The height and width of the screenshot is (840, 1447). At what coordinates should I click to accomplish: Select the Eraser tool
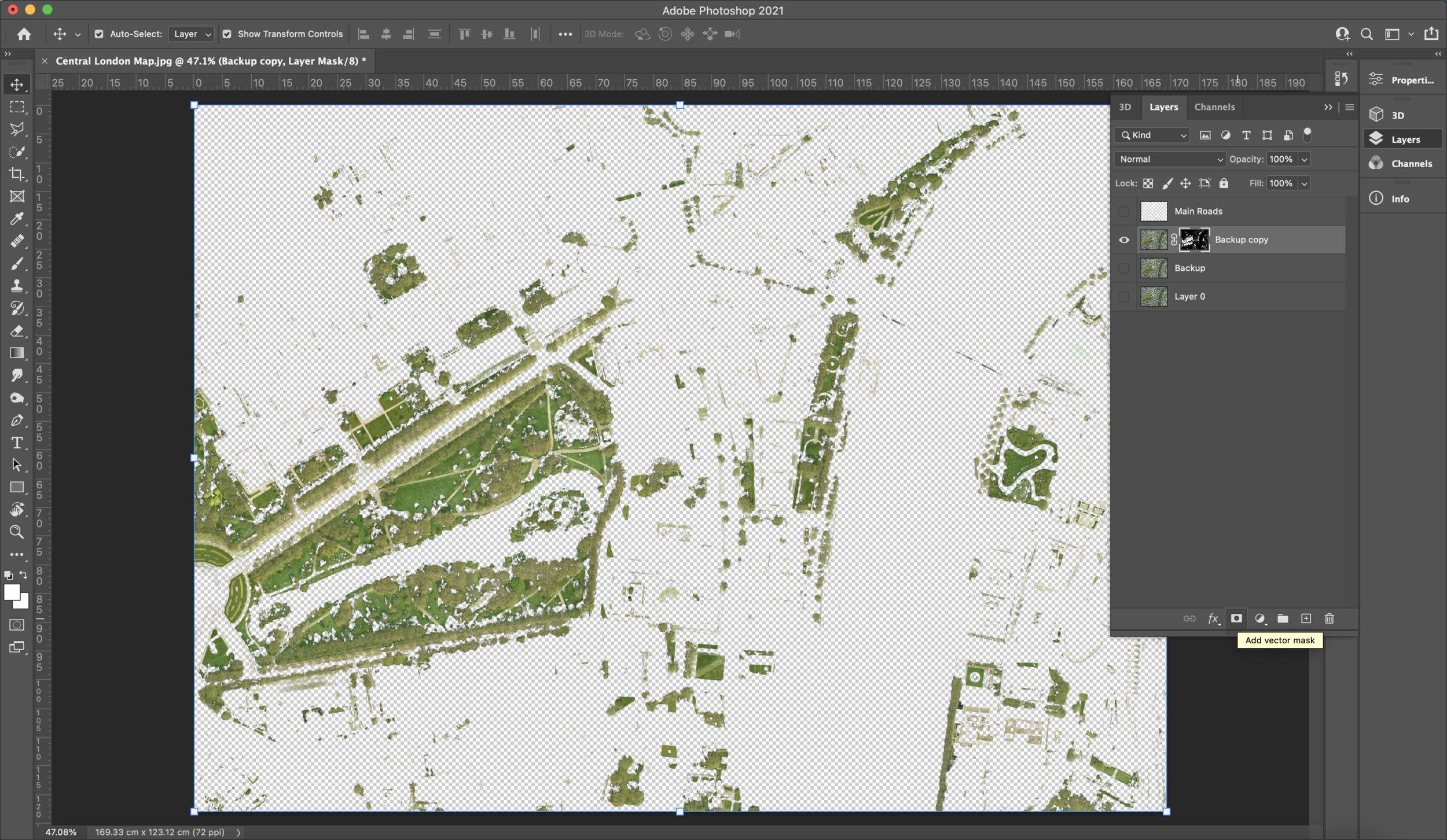(x=17, y=331)
